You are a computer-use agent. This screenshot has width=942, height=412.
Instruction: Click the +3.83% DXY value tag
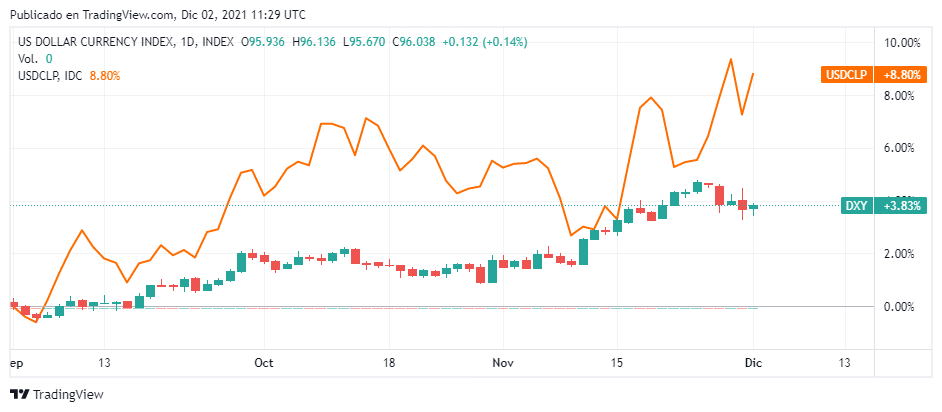point(901,205)
